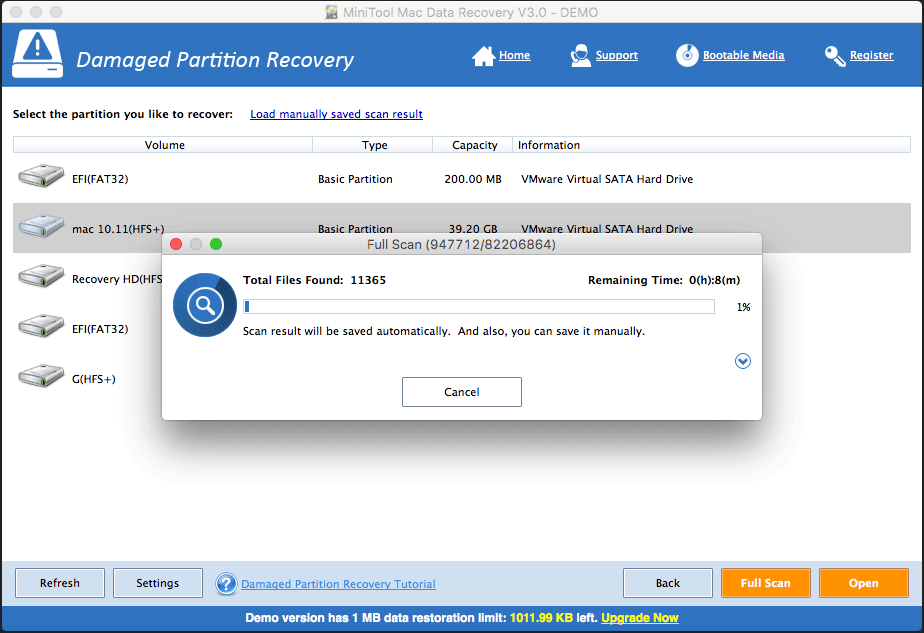
Task: Click the Support agent icon
Action: tap(580, 55)
